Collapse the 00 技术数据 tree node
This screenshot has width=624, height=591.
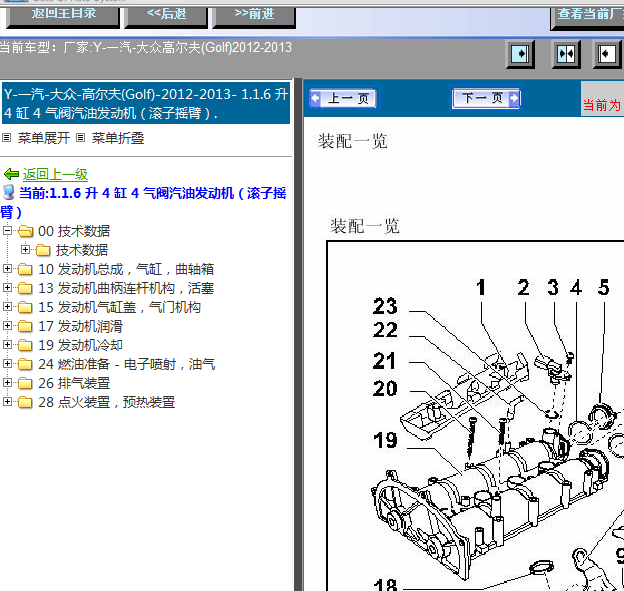pos(7,230)
